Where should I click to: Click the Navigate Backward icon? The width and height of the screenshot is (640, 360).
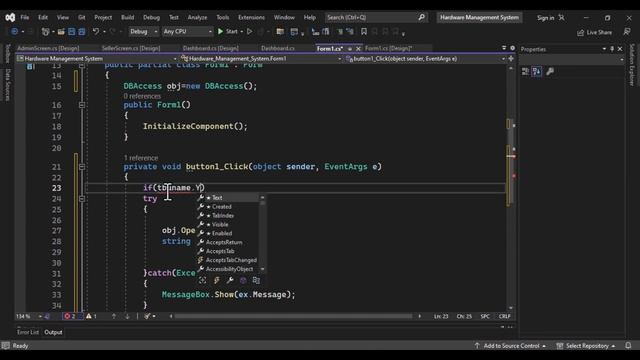click(x=15, y=31)
